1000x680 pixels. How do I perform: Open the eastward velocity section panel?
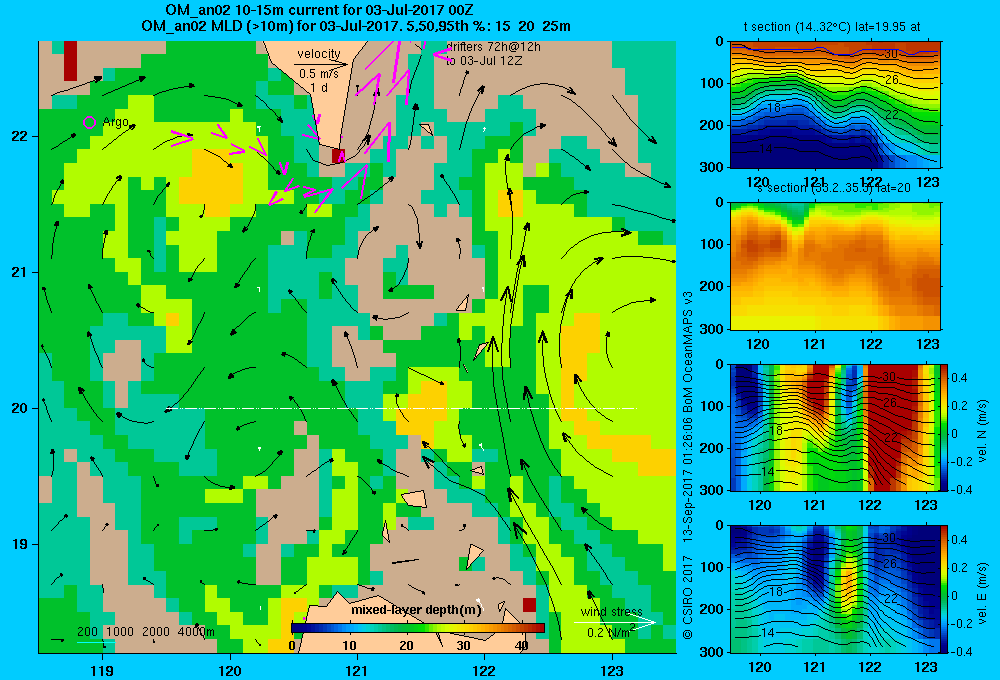[x=835, y=589]
